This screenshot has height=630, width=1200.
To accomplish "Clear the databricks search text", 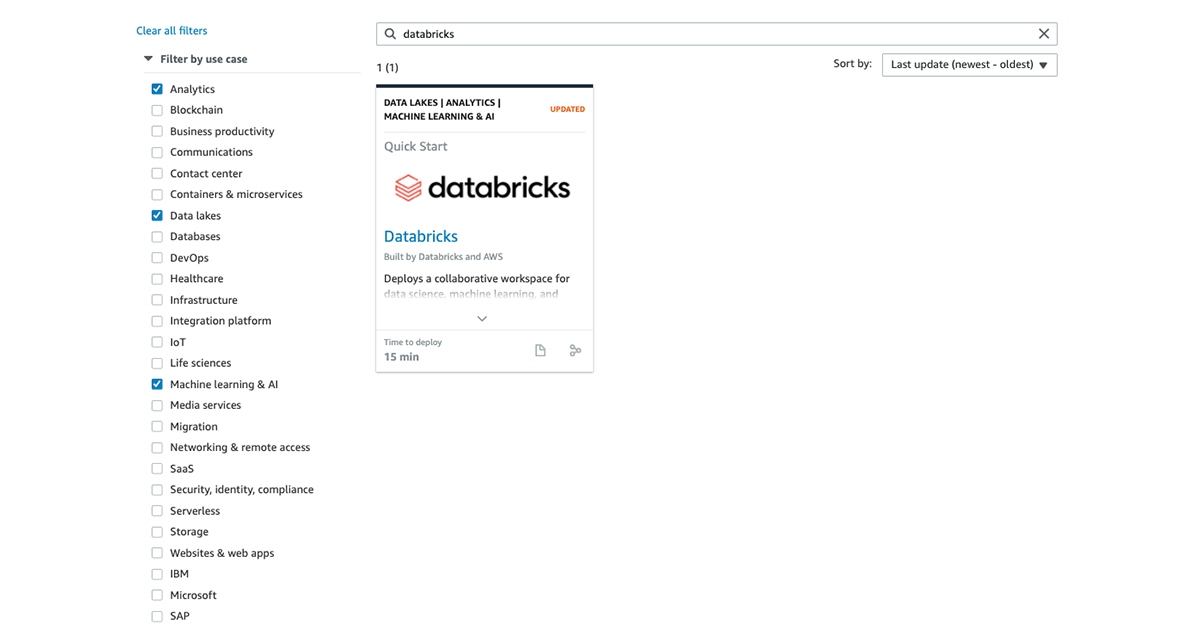I will pyautogui.click(x=1044, y=34).
